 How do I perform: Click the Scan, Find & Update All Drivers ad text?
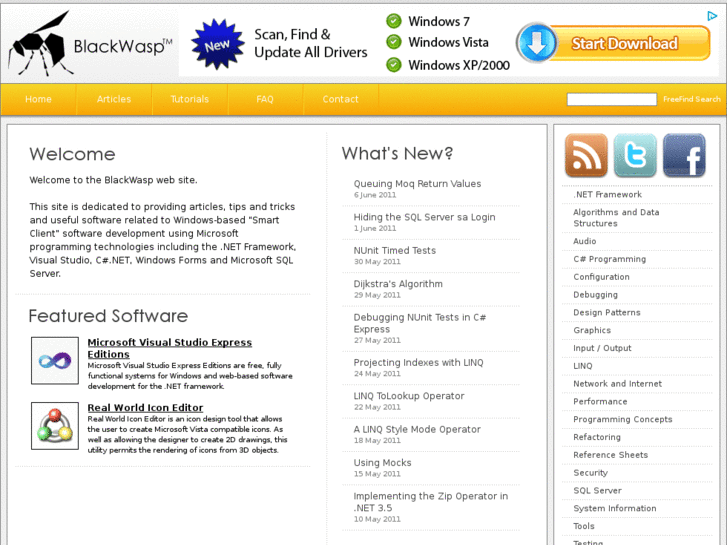(x=311, y=43)
